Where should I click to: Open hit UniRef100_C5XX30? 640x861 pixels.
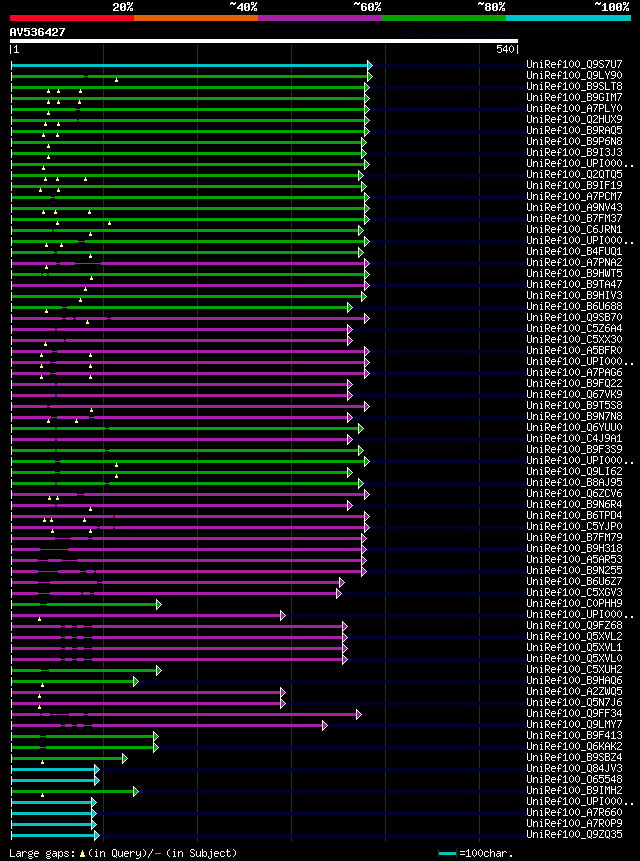point(575,339)
